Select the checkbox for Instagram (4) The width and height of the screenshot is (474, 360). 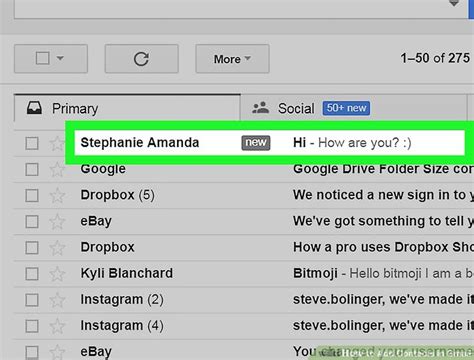pyautogui.click(x=32, y=326)
